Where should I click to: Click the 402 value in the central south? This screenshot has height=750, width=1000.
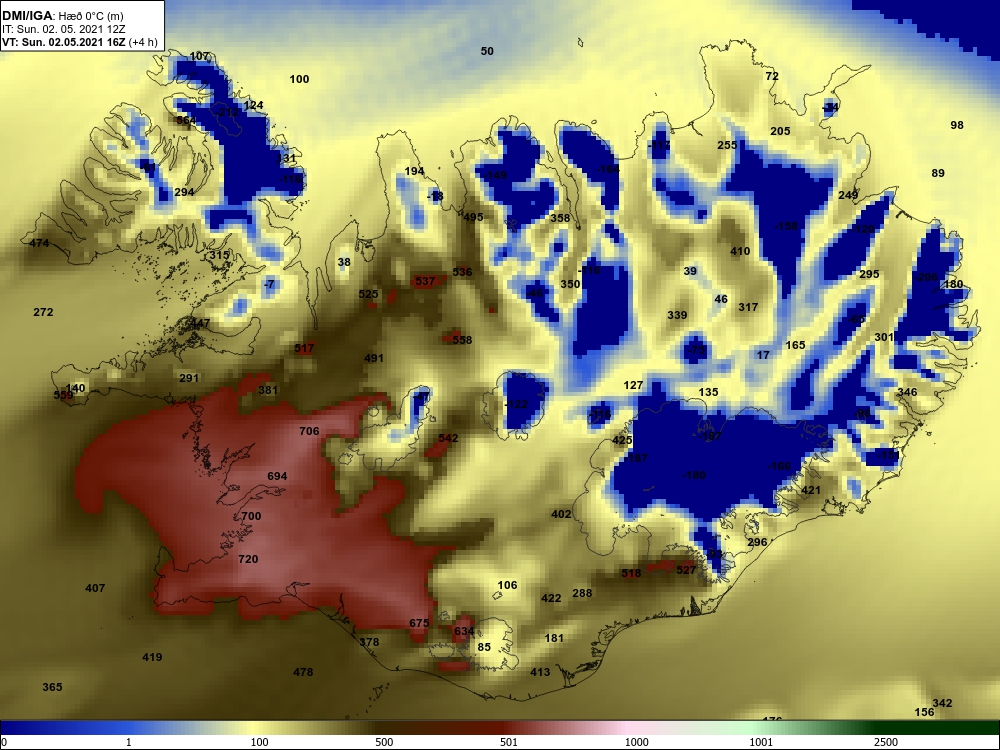click(x=561, y=515)
